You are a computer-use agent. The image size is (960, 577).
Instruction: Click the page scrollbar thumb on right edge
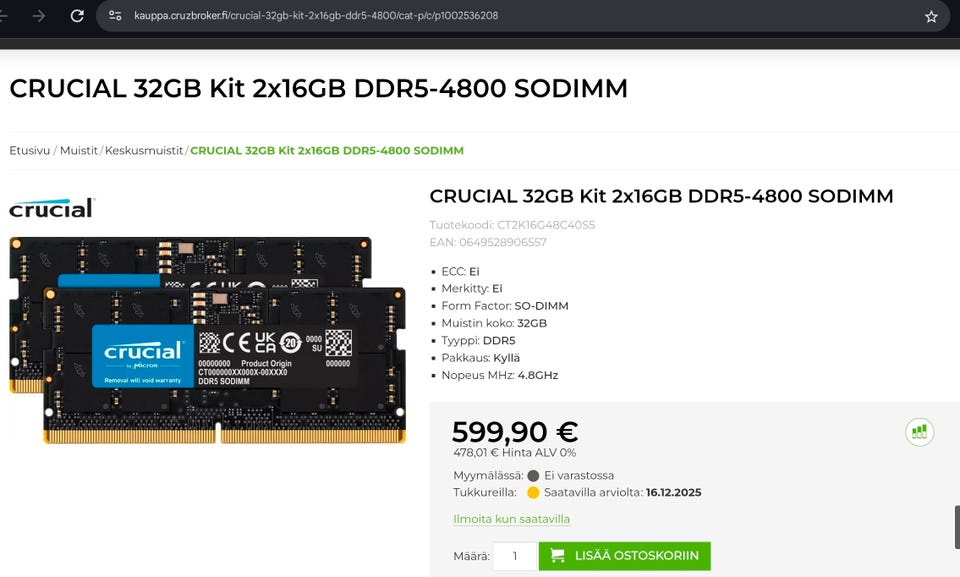(957, 527)
